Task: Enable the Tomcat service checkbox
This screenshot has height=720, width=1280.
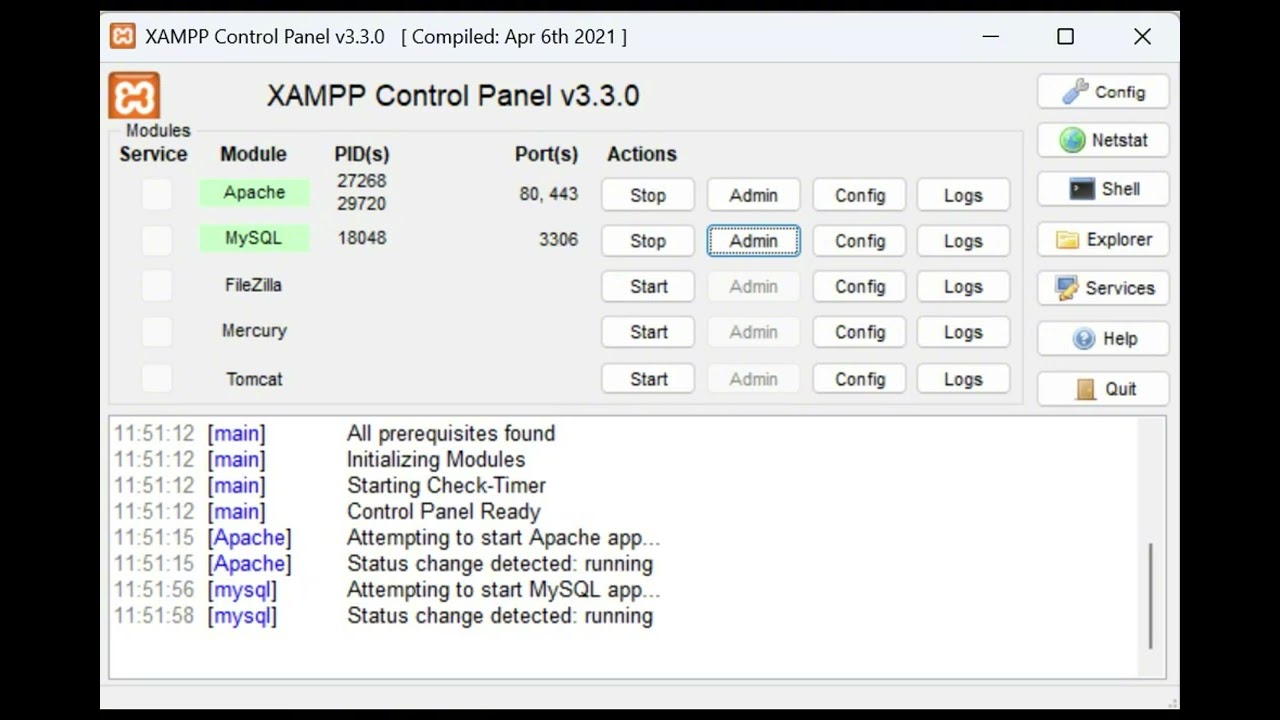Action: pyautogui.click(x=156, y=379)
